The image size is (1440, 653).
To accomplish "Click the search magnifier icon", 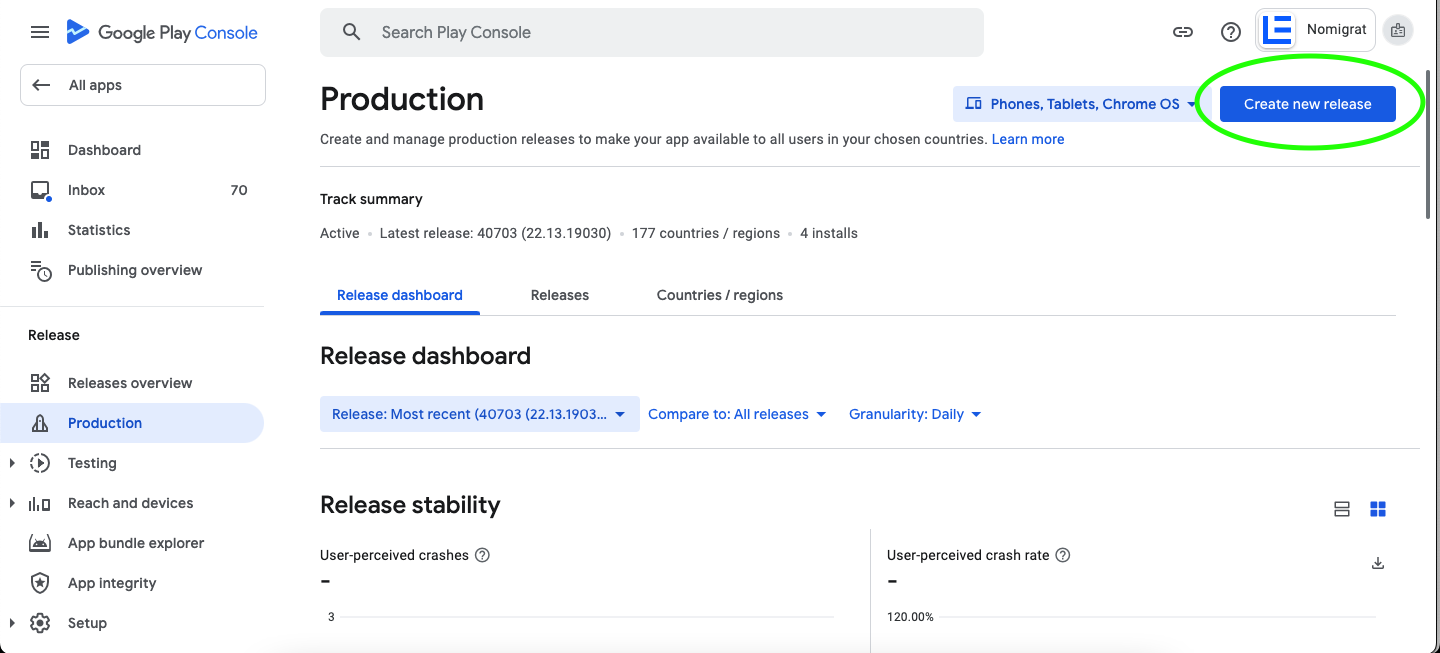I will pyautogui.click(x=351, y=32).
